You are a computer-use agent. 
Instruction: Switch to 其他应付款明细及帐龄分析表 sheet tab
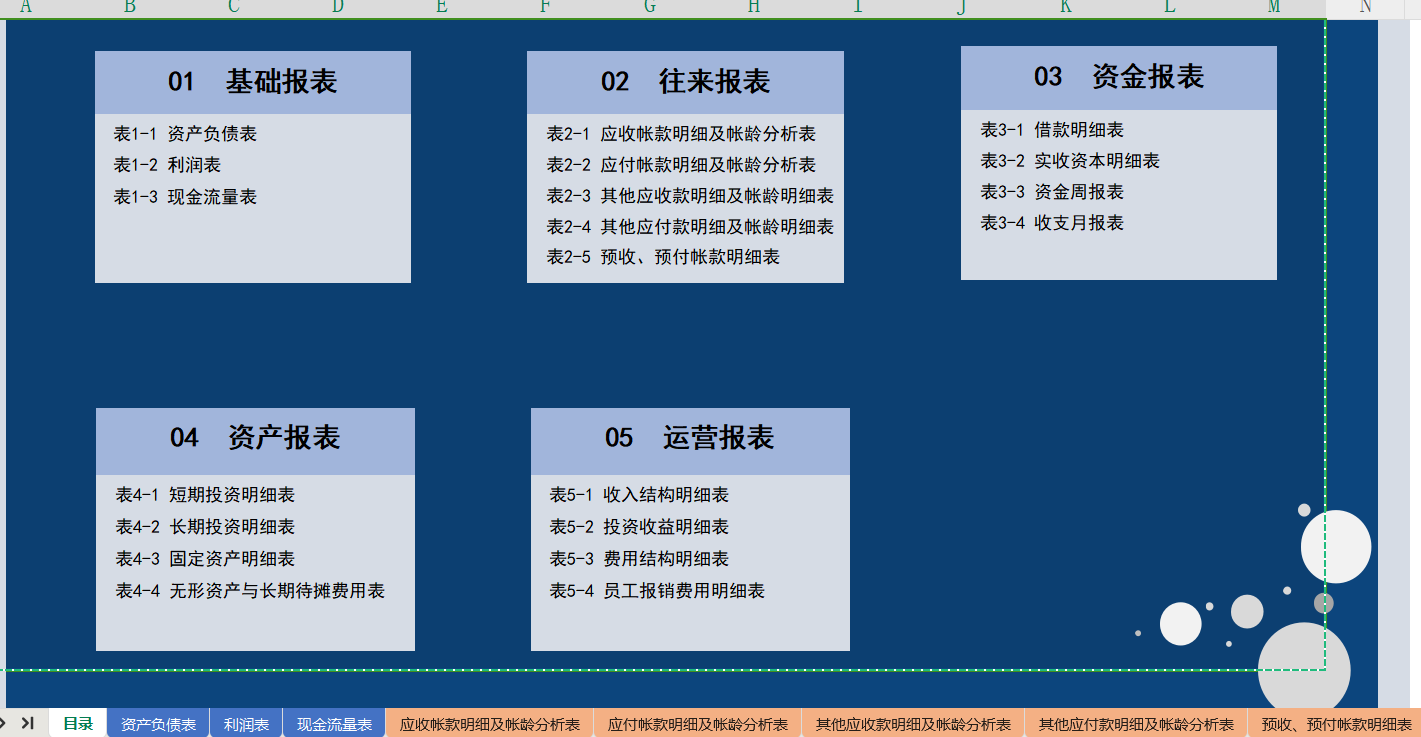click(x=1136, y=724)
